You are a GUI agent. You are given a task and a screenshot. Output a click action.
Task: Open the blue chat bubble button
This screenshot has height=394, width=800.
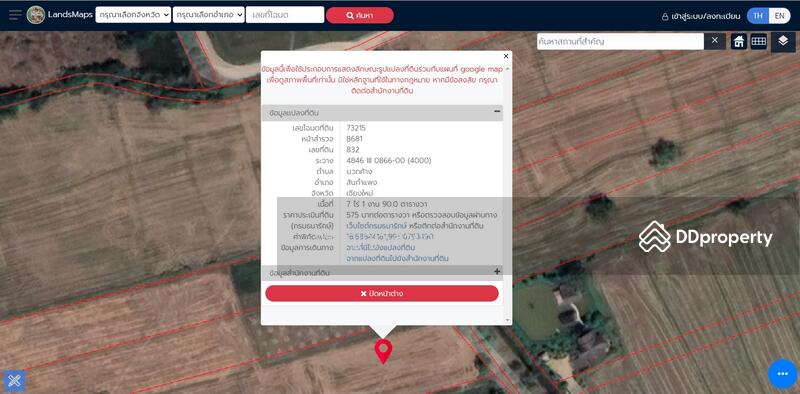pyautogui.click(x=783, y=374)
